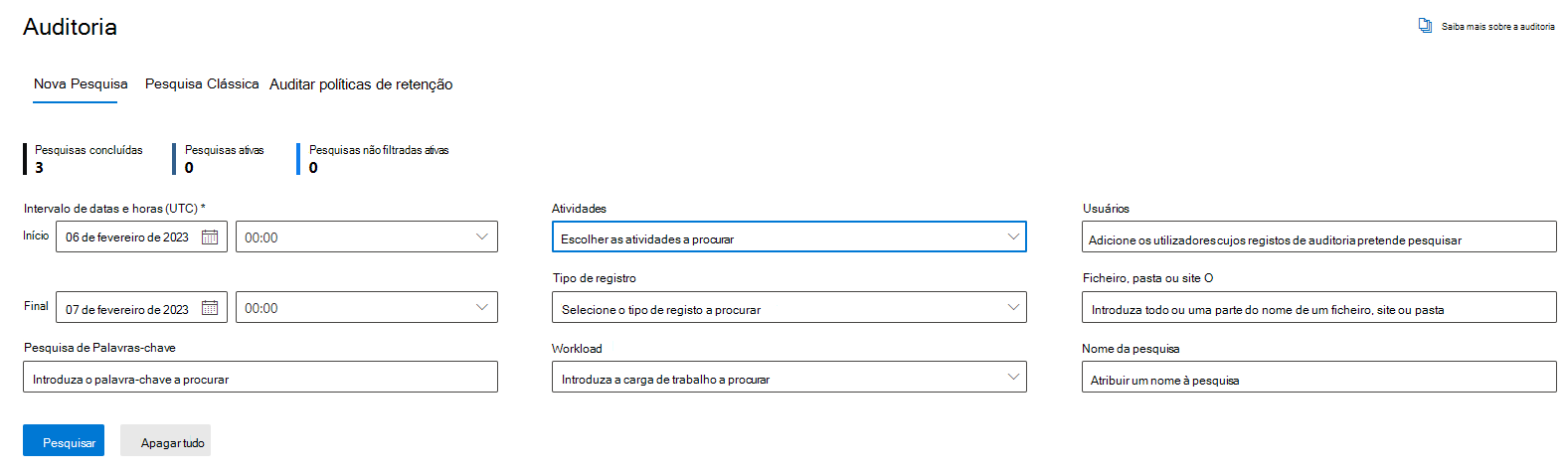Click the document icon beside Saiba mais

tap(1425, 26)
